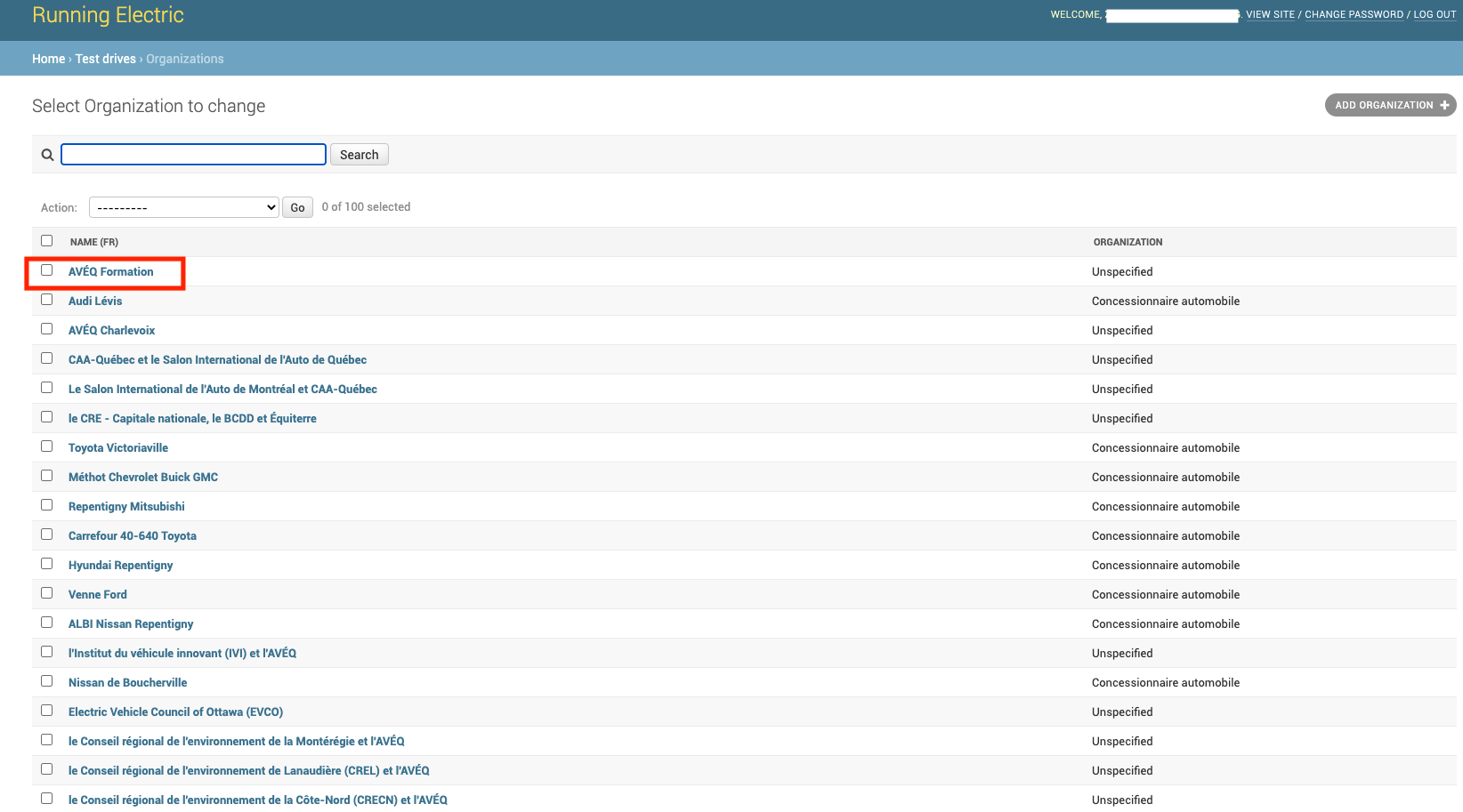Open the Change Password link
Screen dimensions: 1463x812
pos(1354,14)
